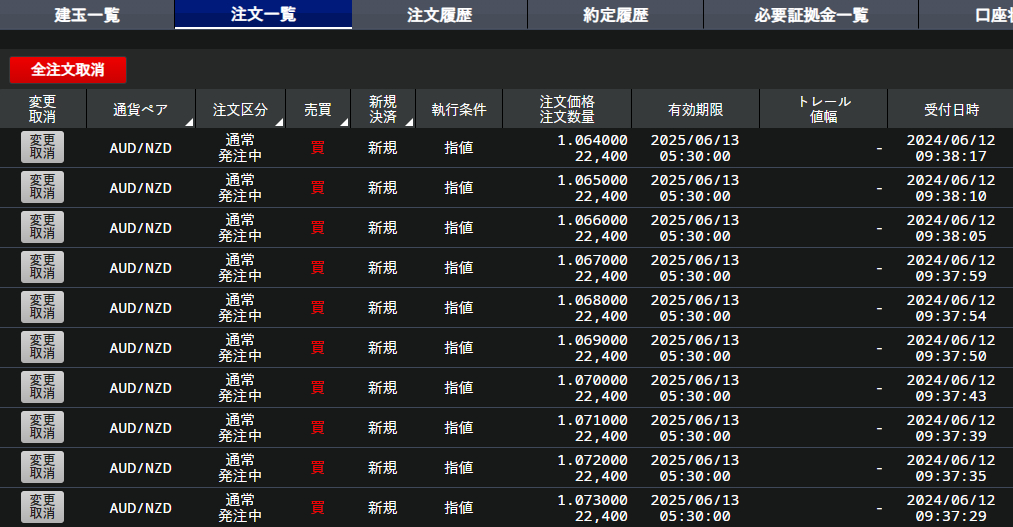Screen dimensions: 1013x527
Task: Click the price 1.070000
Action: [592, 380]
